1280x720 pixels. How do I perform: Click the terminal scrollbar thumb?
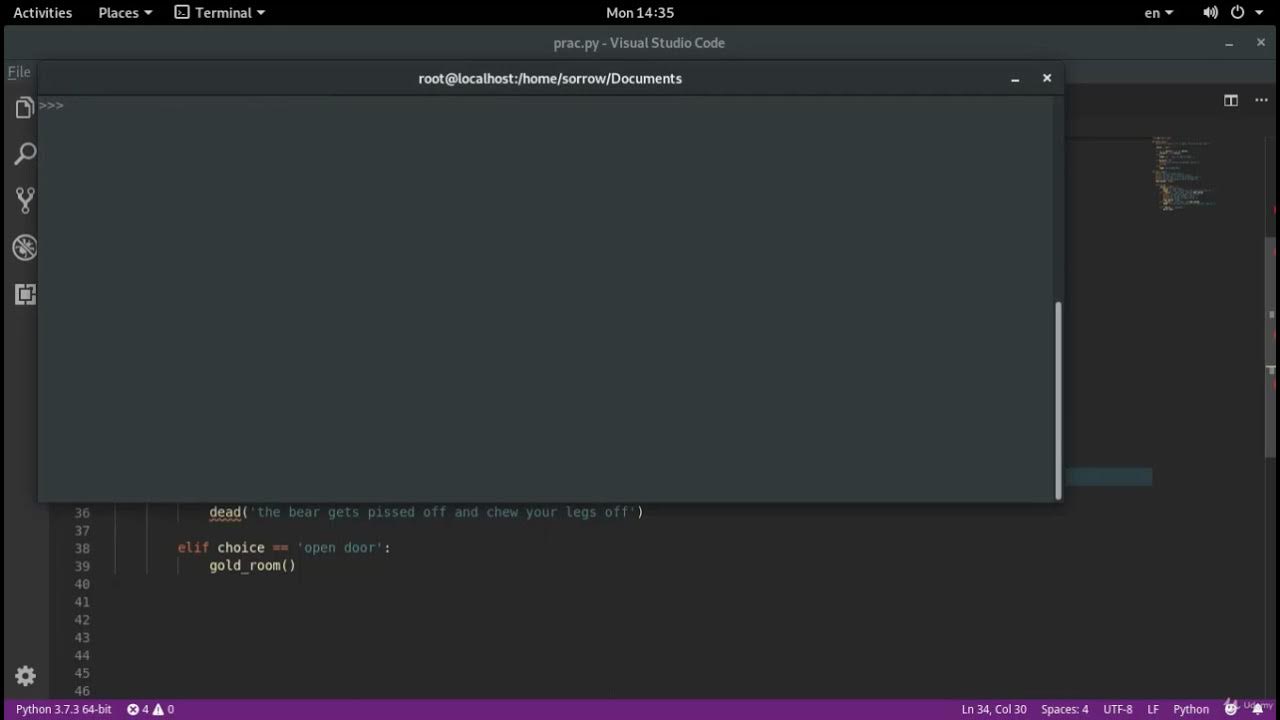1058,400
